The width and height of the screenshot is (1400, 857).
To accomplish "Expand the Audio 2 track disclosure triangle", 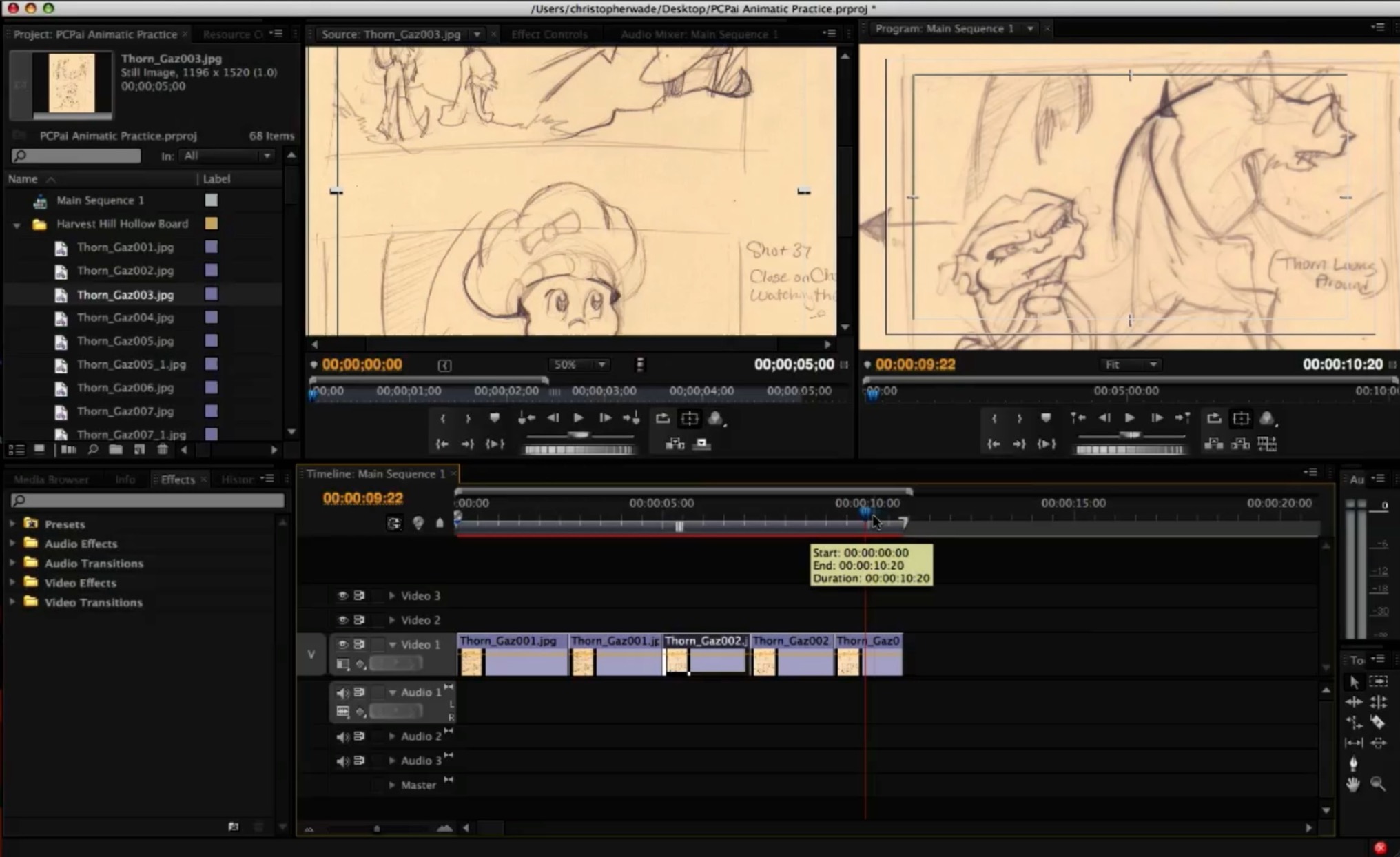I will click(x=391, y=736).
